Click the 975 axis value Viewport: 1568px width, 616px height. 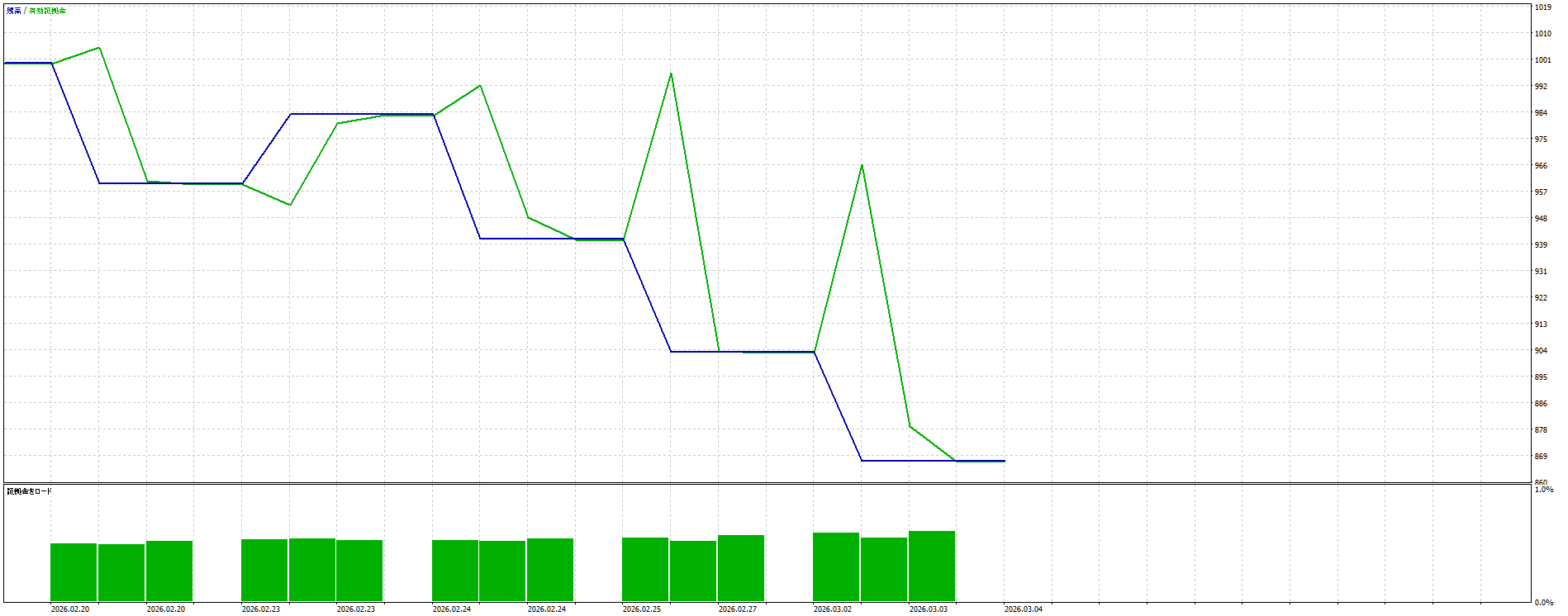(1541, 140)
